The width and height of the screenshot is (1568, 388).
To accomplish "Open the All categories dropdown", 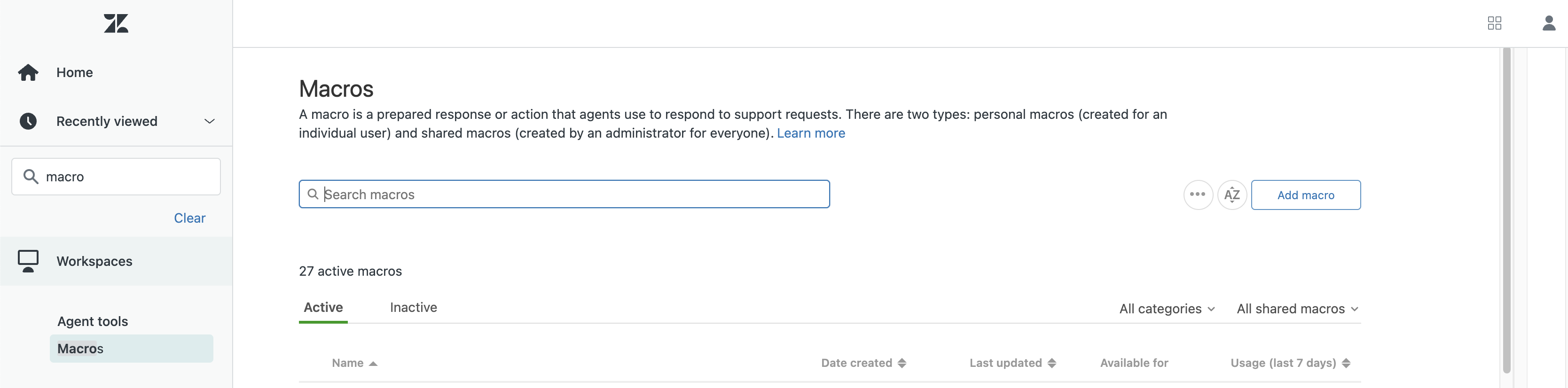I will tap(1166, 308).
